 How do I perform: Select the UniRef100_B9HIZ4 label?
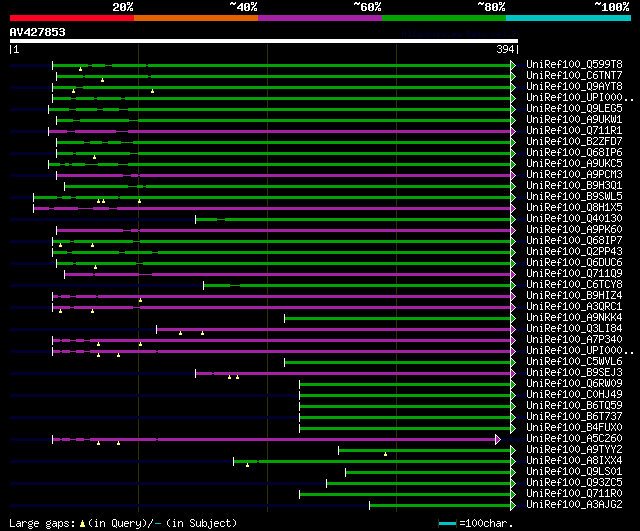click(x=574, y=296)
